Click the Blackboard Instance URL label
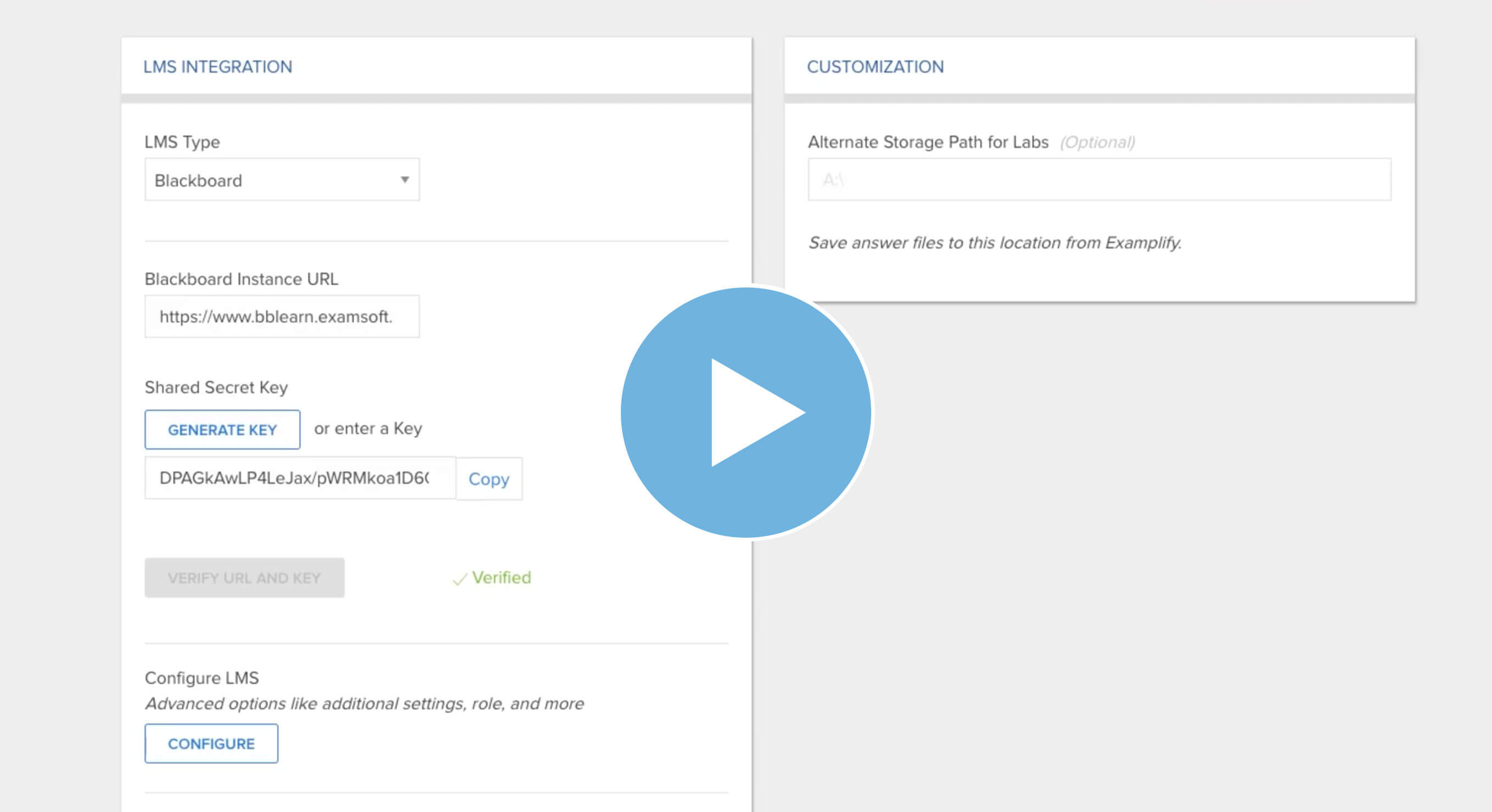The image size is (1492, 812). point(242,279)
